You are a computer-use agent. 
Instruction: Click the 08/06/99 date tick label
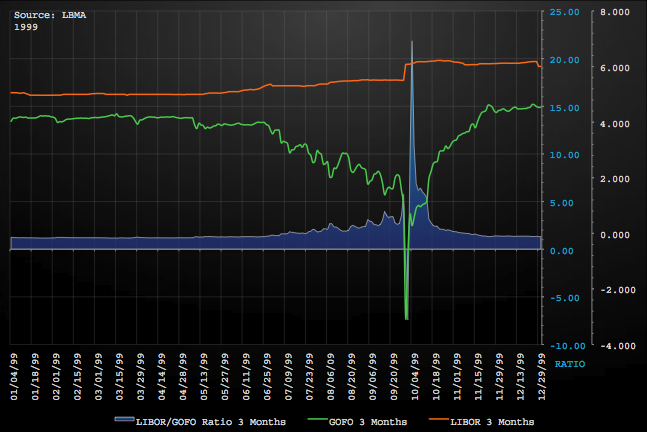(x=330, y=376)
